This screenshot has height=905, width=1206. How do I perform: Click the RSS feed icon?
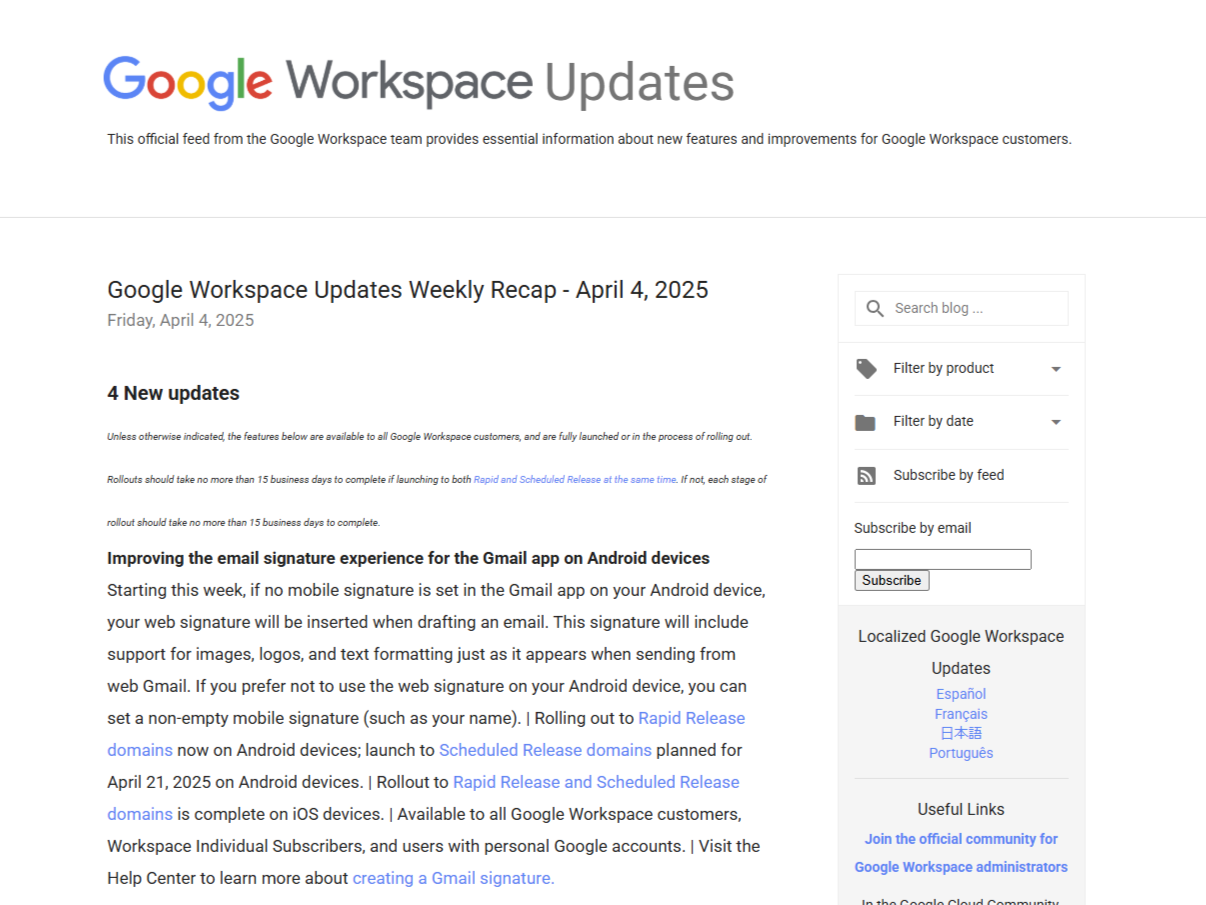866,476
